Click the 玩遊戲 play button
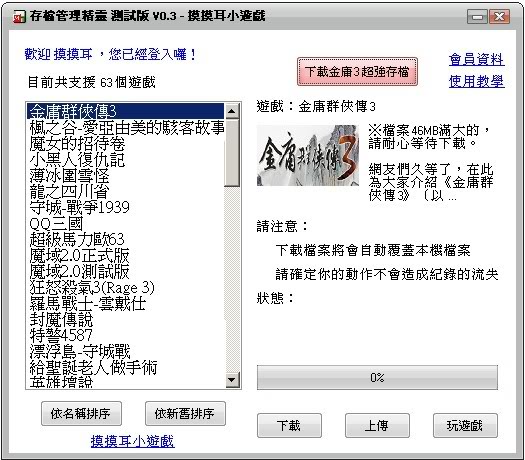This screenshot has height=460, width=525. [465, 426]
